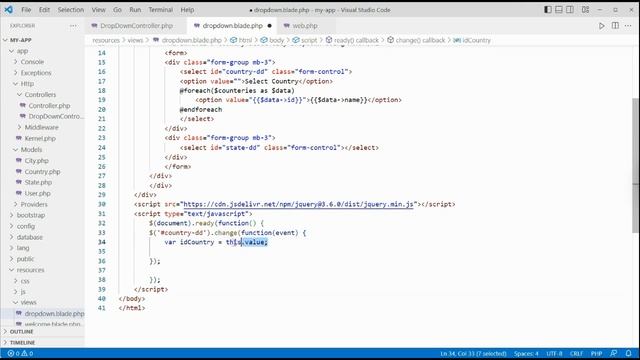Expand the config folder
Screen dimensions: 640x360
tap(42, 226)
